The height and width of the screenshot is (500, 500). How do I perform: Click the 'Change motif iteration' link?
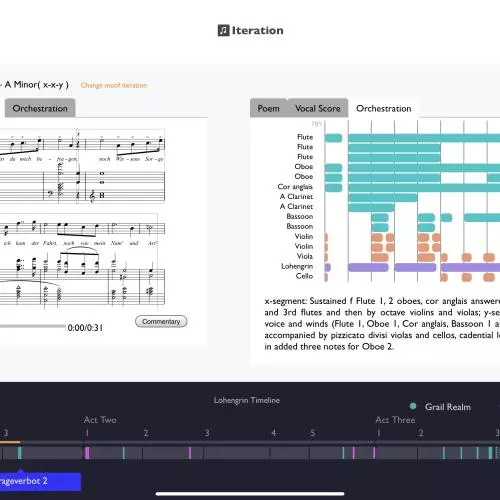[114, 85]
